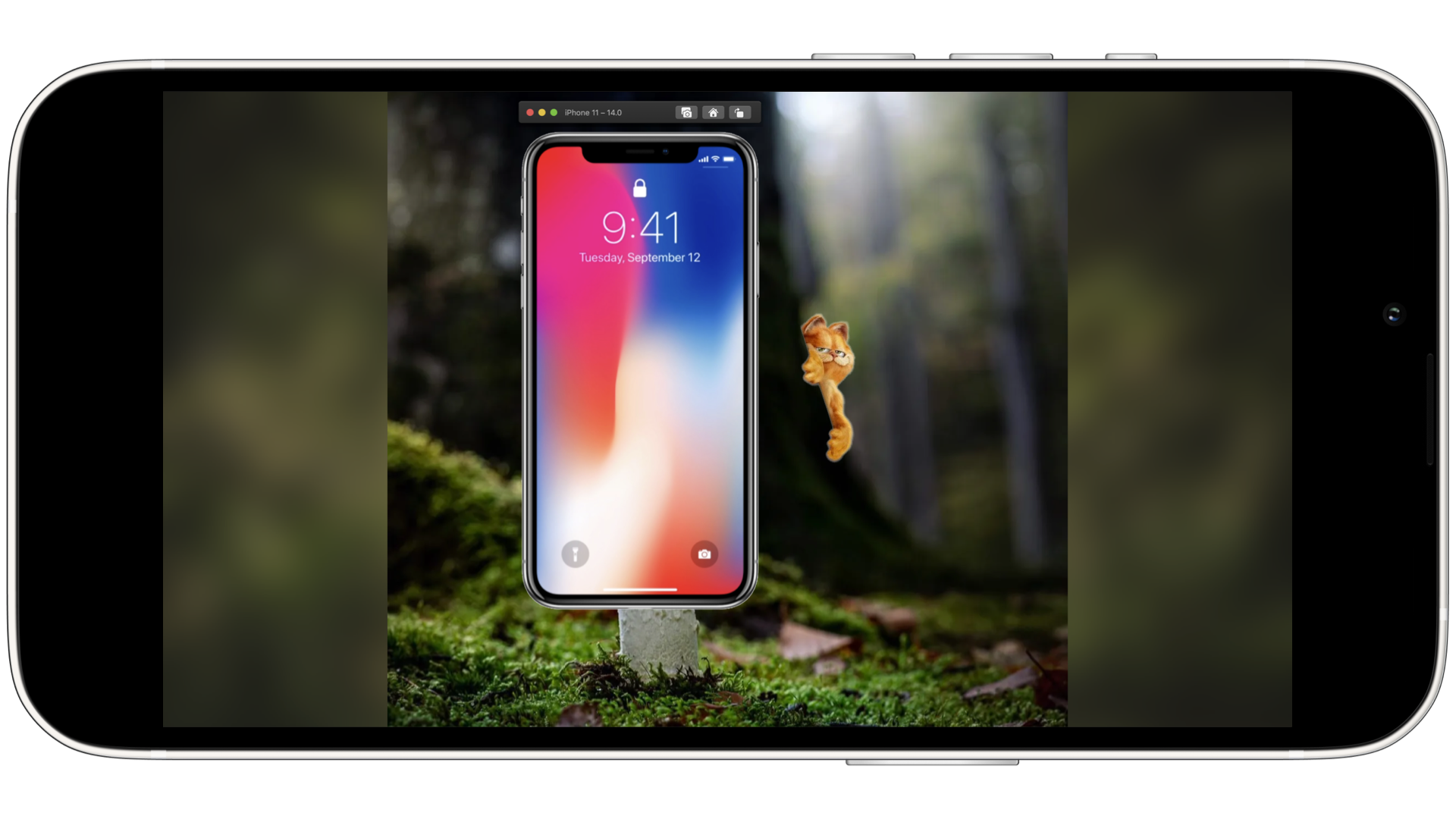The height and width of the screenshot is (819, 1456).
Task: Click the screenshot icon in simulator toolbar
Action: point(686,112)
